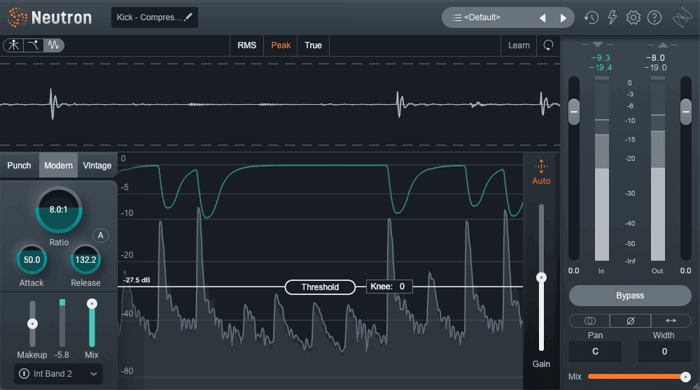The height and width of the screenshot is (390, 700).
Task: Open settings gear icon
Action: (x=633, y=17)
